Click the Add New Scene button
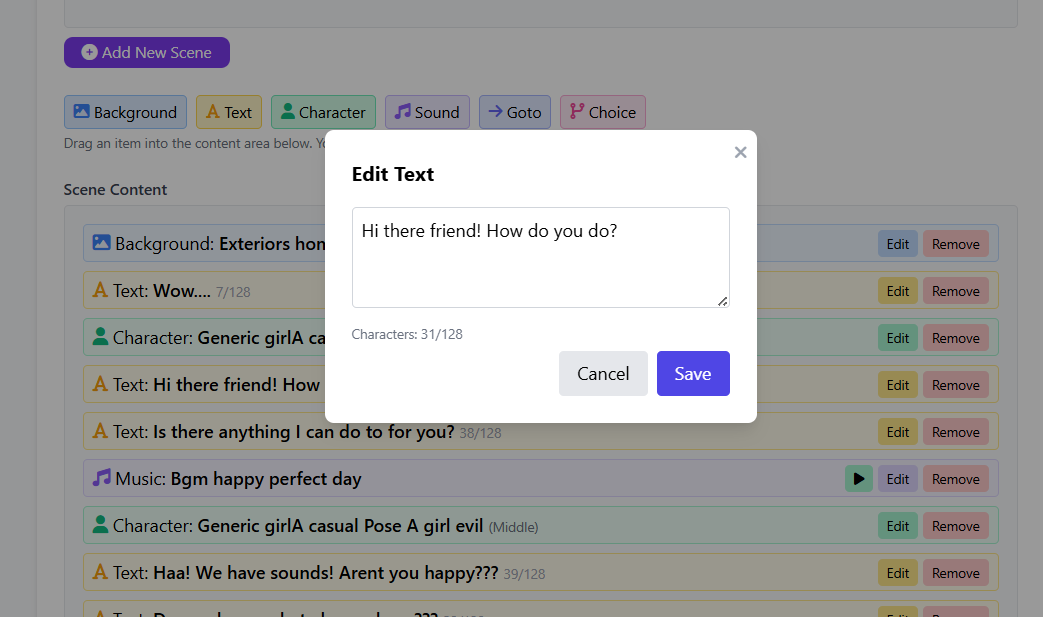 point(147,53)
